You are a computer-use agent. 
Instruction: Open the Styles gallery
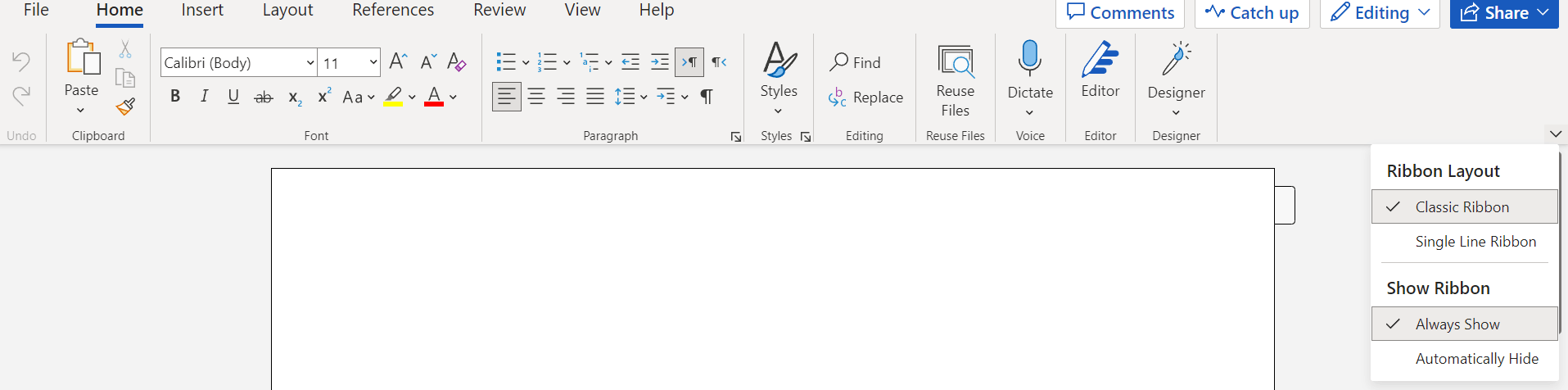pyautogui.click(x=779, y=78)
